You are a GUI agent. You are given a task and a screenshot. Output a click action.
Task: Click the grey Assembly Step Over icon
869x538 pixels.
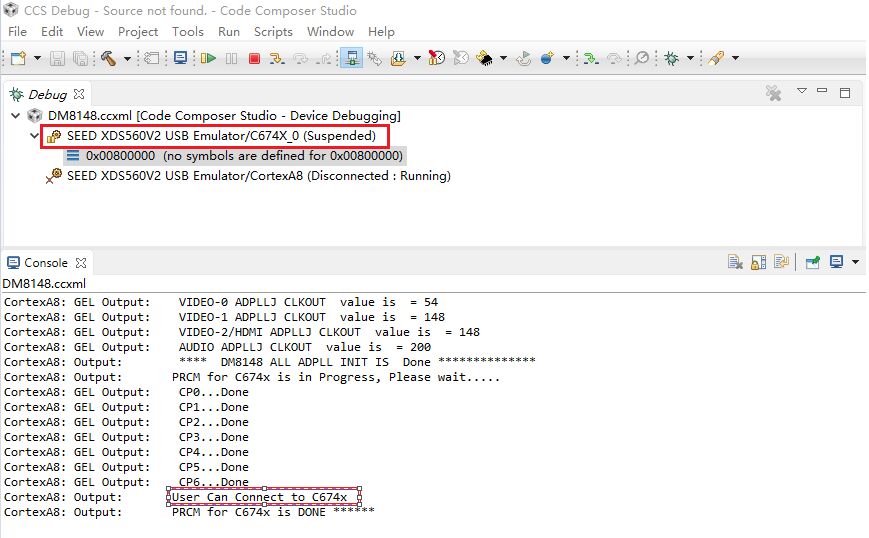[614, 58]
